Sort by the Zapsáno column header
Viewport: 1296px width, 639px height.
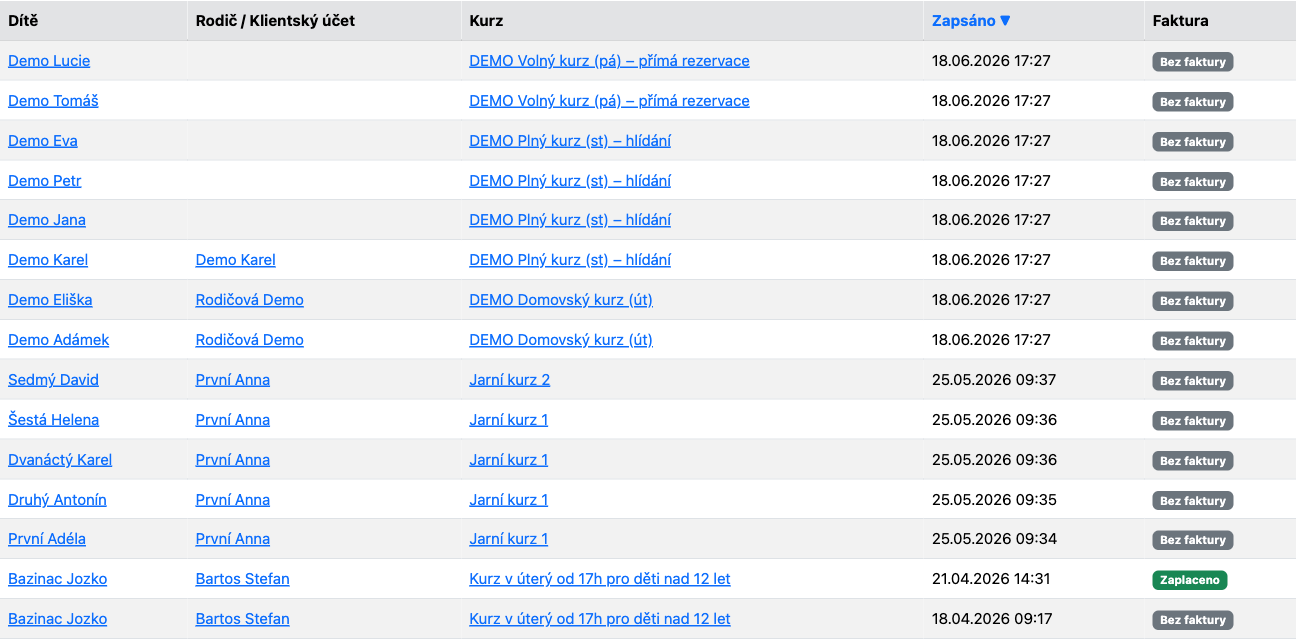970,20
